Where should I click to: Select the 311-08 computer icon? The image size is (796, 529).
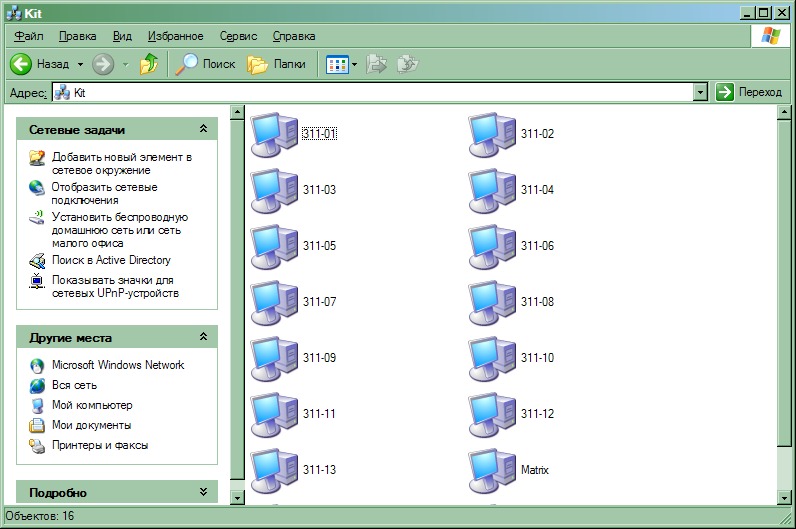coord(492,302)
